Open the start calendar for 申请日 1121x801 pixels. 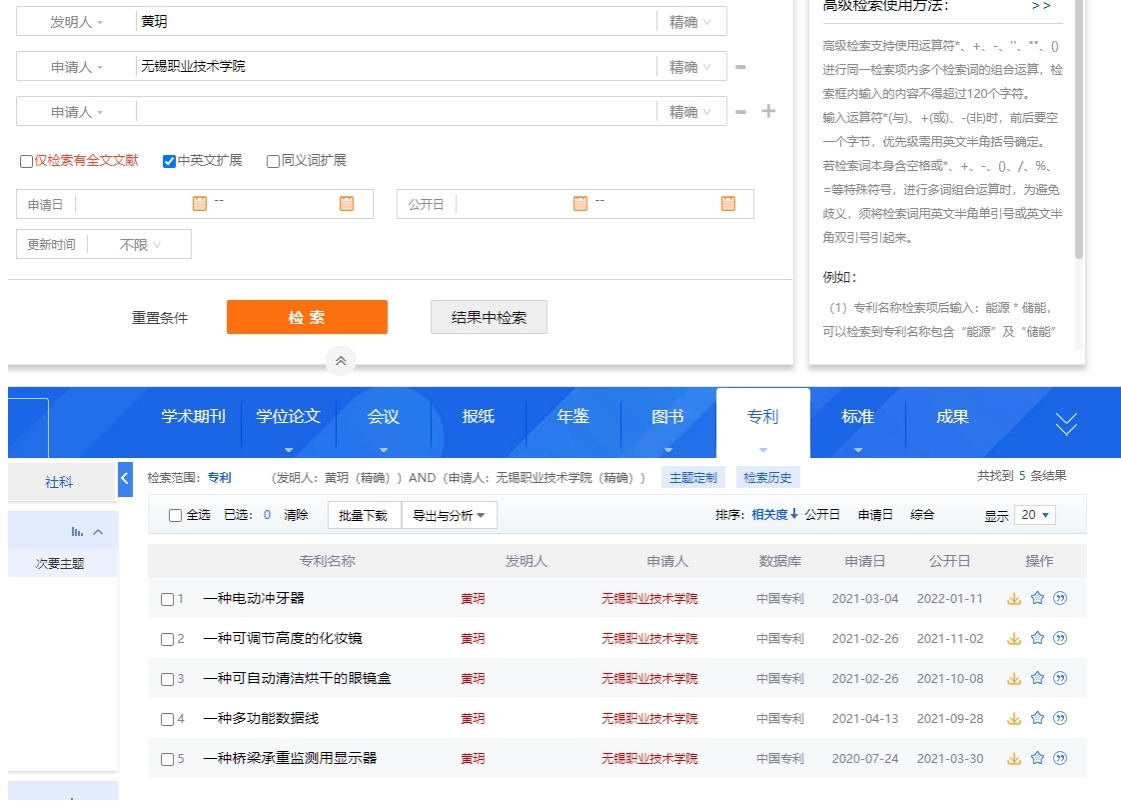point(200,204)
